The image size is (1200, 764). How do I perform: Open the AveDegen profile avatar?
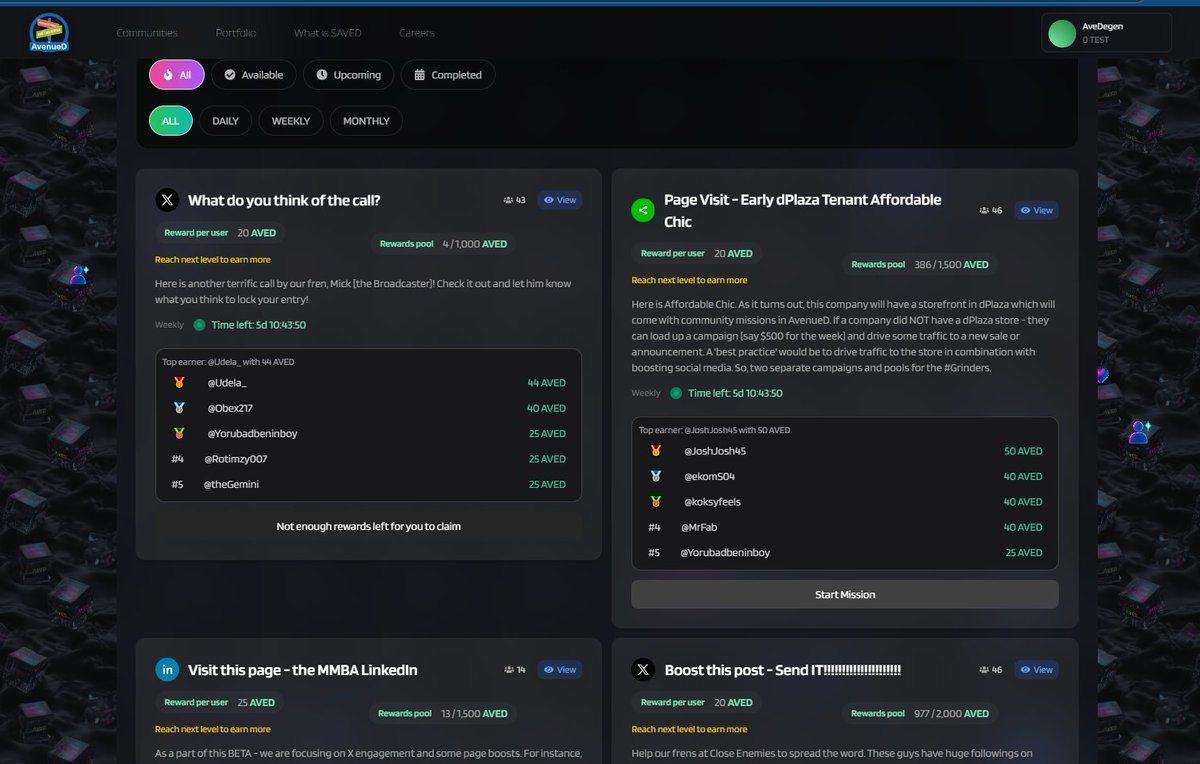click(x=1062, y=33)
